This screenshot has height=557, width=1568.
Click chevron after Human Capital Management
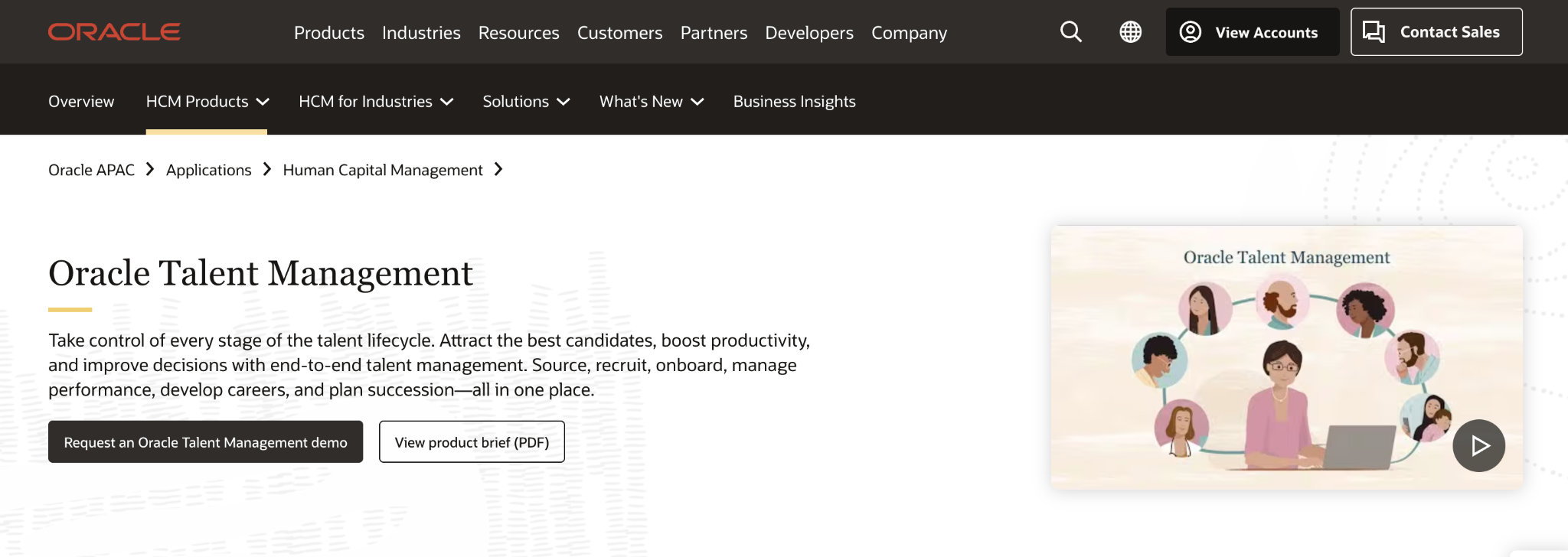point(498,169)
